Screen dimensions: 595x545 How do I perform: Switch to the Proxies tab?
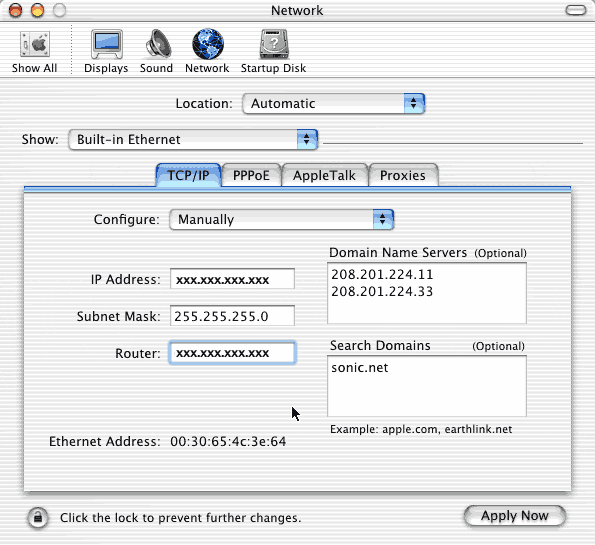[x=403, y=175]
